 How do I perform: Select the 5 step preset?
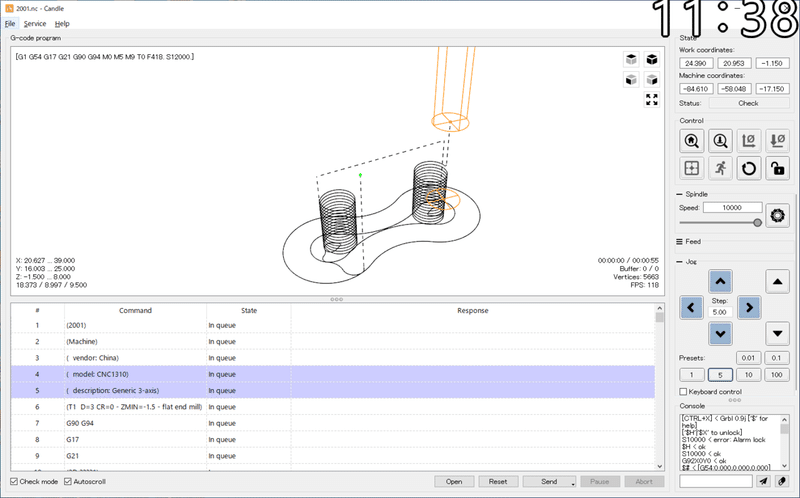point(720,375)
